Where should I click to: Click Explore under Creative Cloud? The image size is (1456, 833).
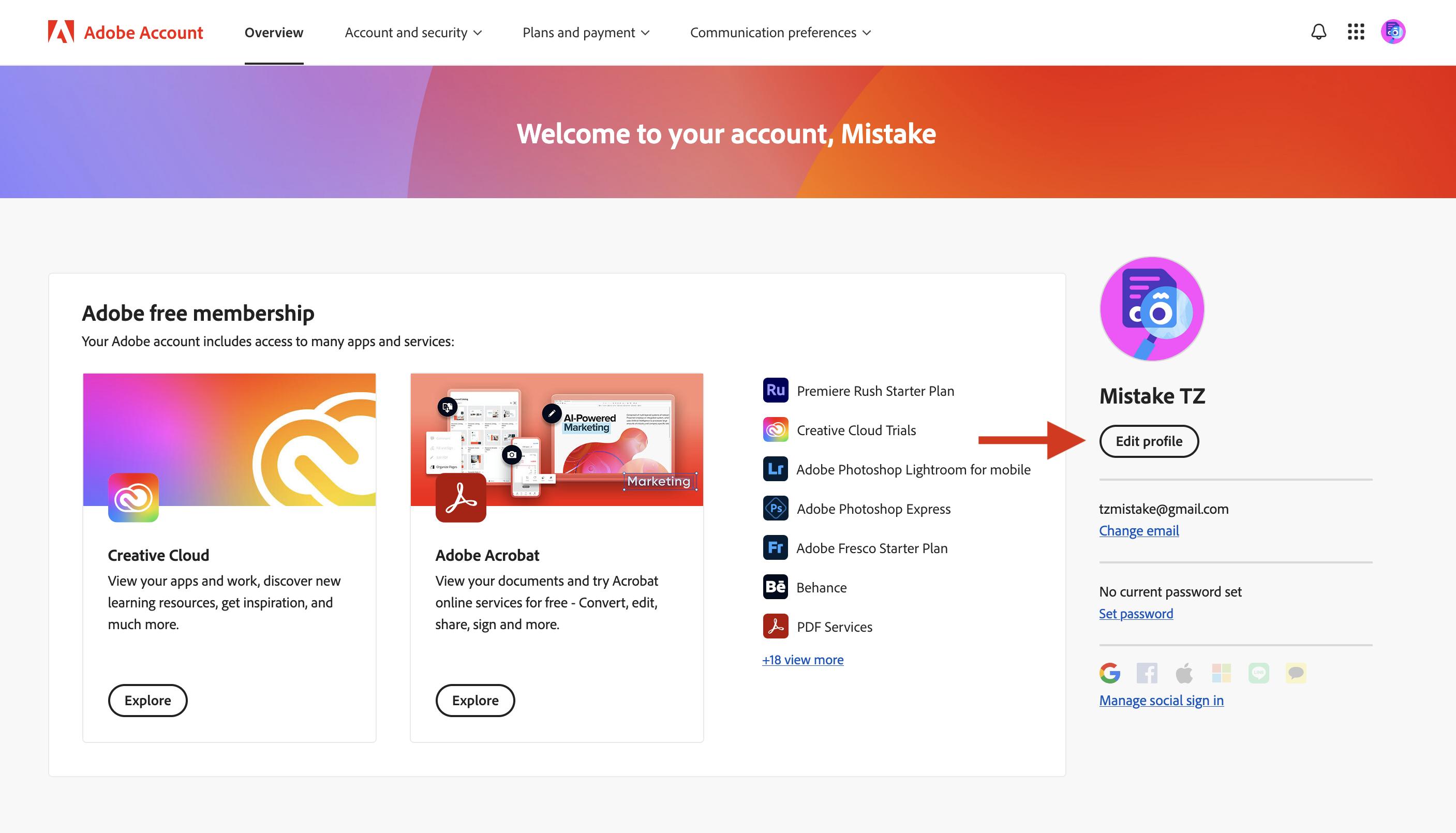point(147,700)
